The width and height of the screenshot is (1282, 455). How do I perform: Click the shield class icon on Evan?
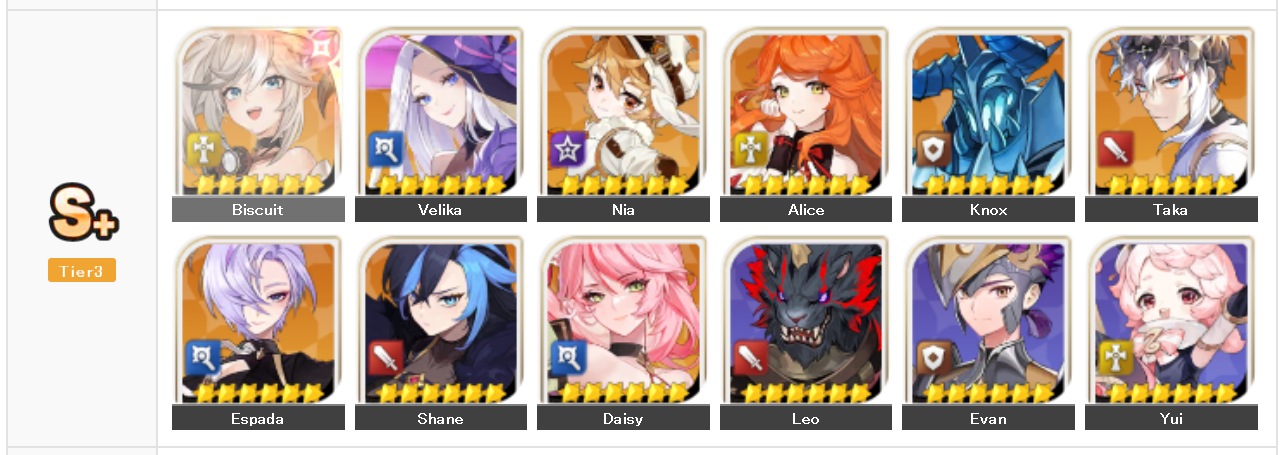point(932,358)
